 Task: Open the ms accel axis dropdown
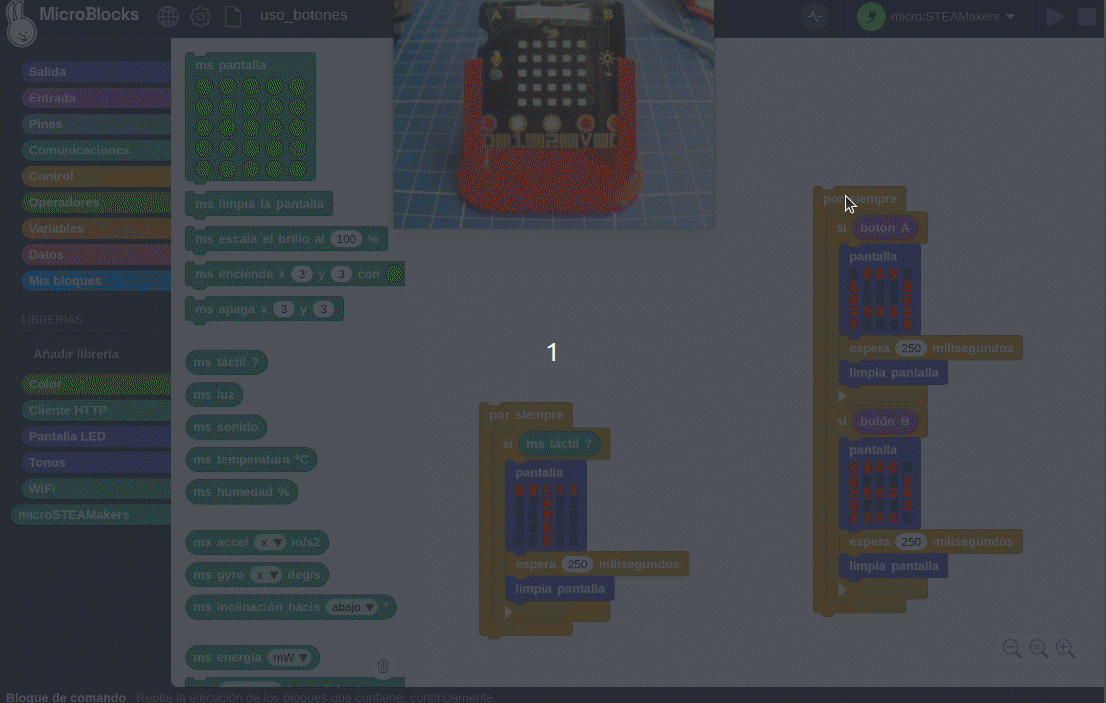click(271, 542)
